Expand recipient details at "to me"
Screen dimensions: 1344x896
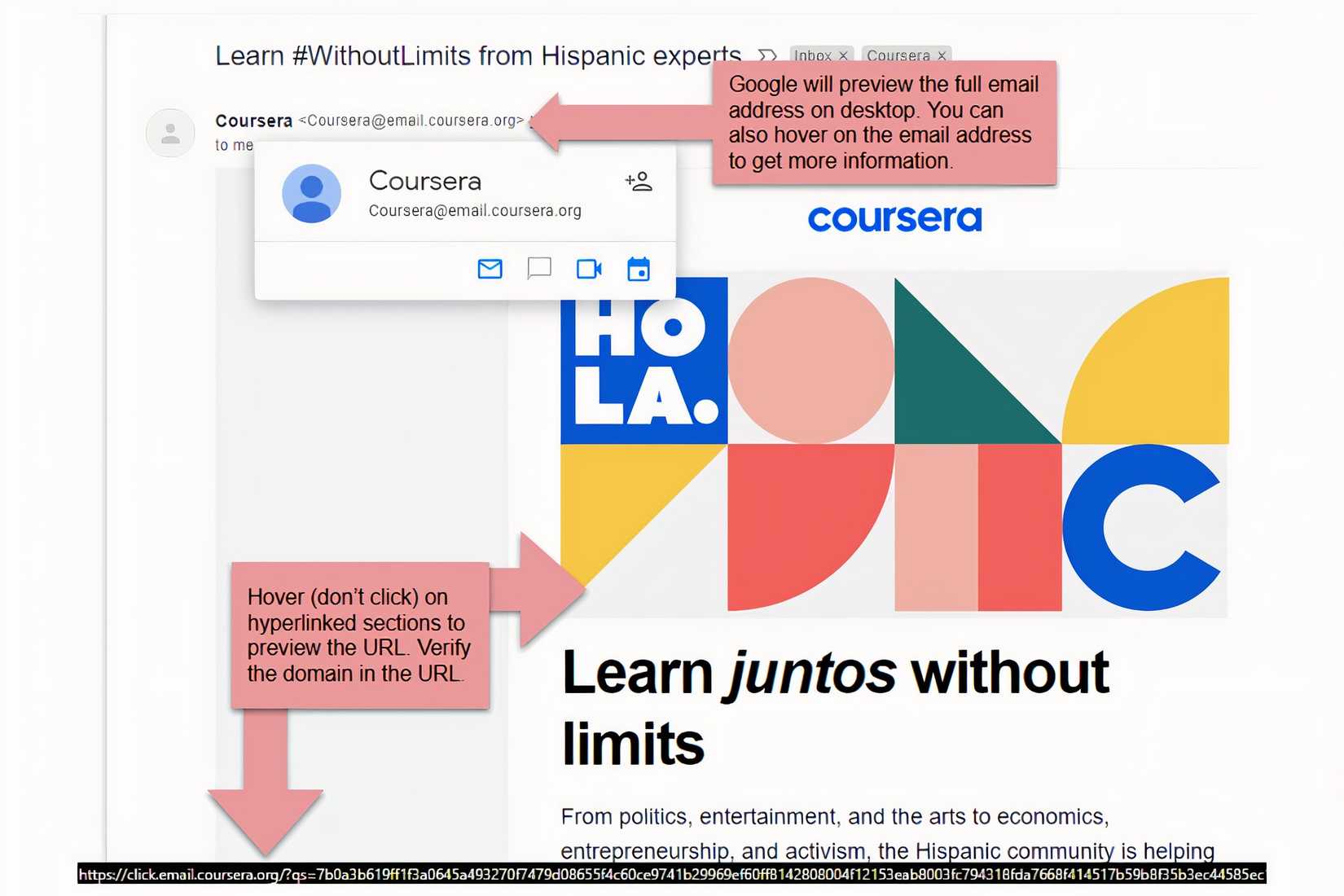pos(233,145)
